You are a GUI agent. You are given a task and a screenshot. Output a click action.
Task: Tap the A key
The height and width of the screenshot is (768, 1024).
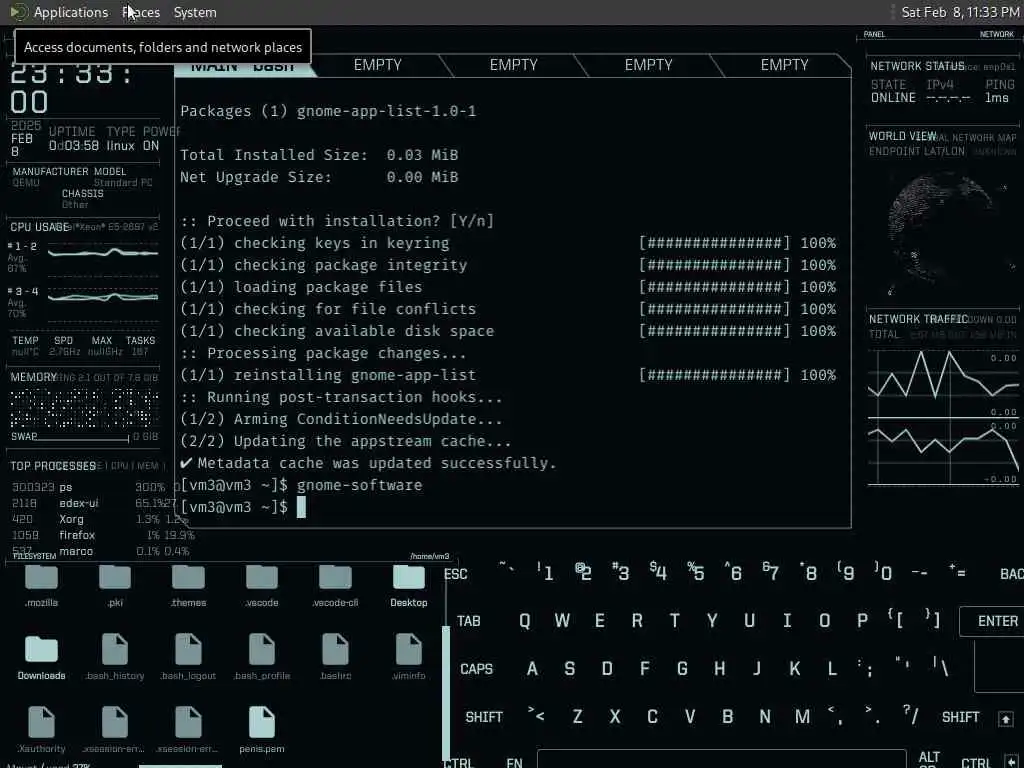(x=532, y=669)
